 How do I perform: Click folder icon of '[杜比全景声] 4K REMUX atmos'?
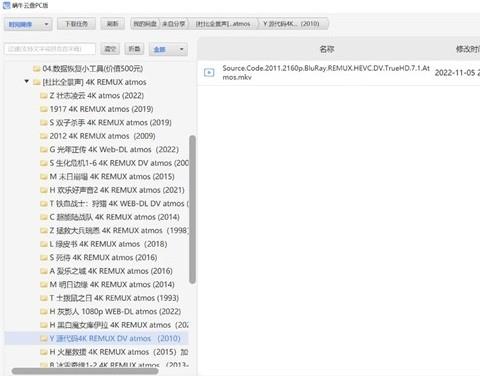click(x=37, y=82)
